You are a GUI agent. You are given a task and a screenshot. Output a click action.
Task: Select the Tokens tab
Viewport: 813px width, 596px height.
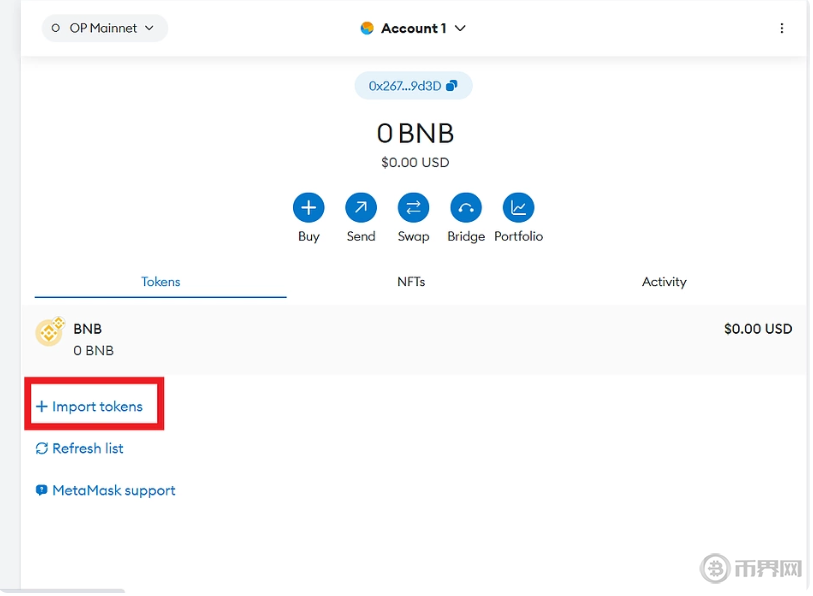(x=160, y=282)
